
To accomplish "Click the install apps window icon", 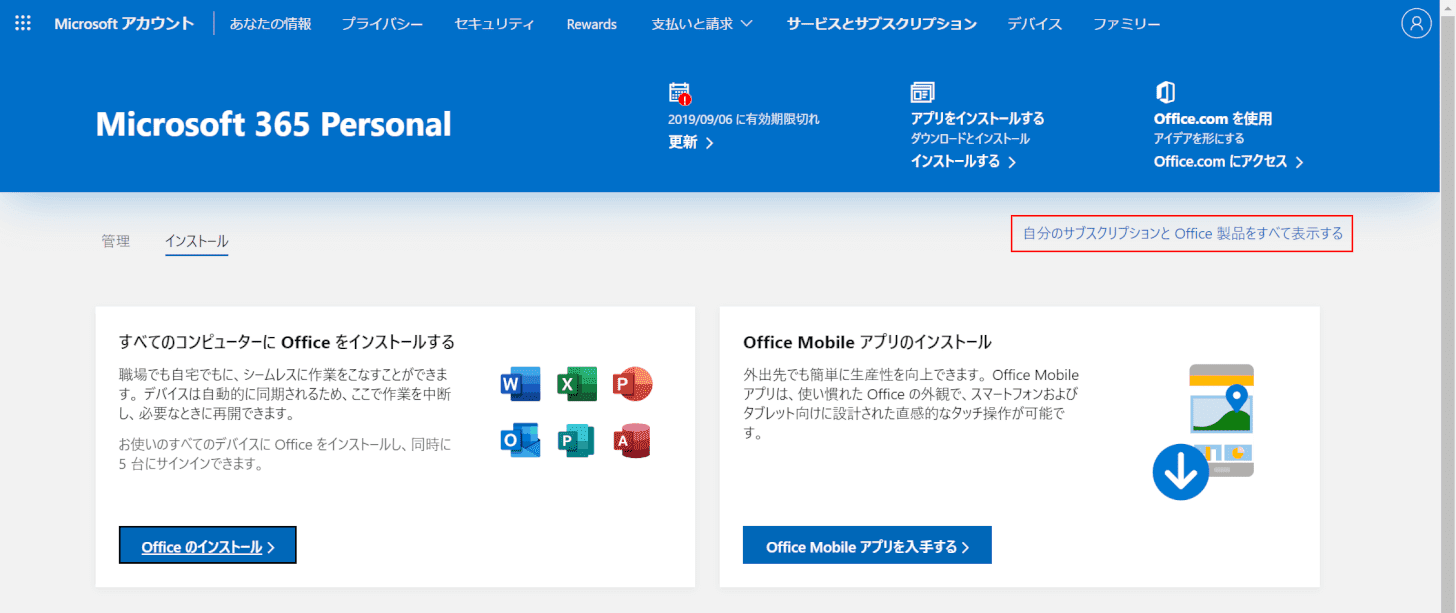I will (x=922, y=93).
